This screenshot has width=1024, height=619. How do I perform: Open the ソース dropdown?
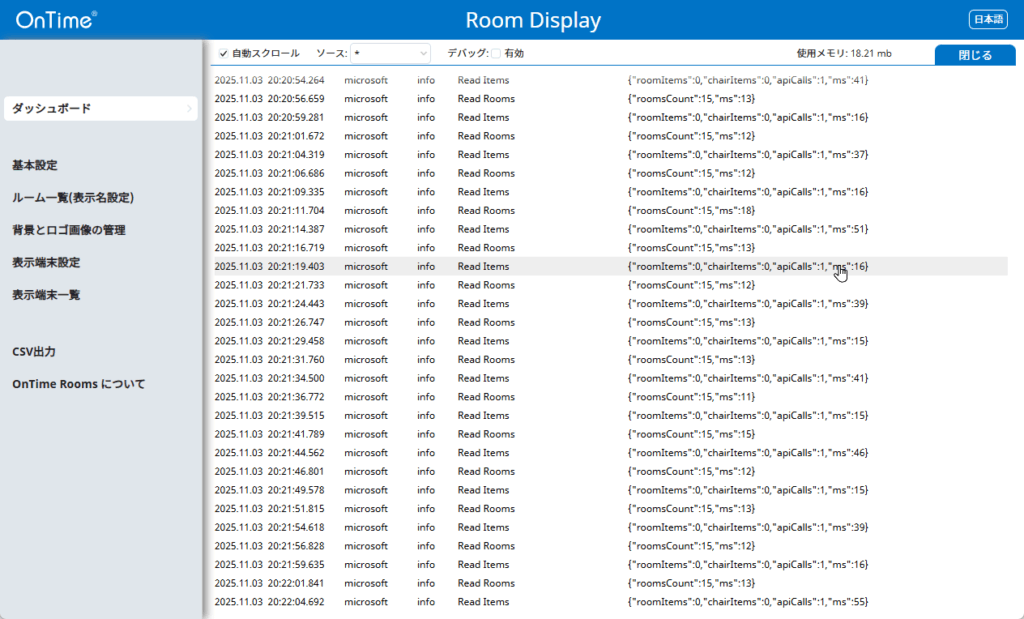click(390, 54)
